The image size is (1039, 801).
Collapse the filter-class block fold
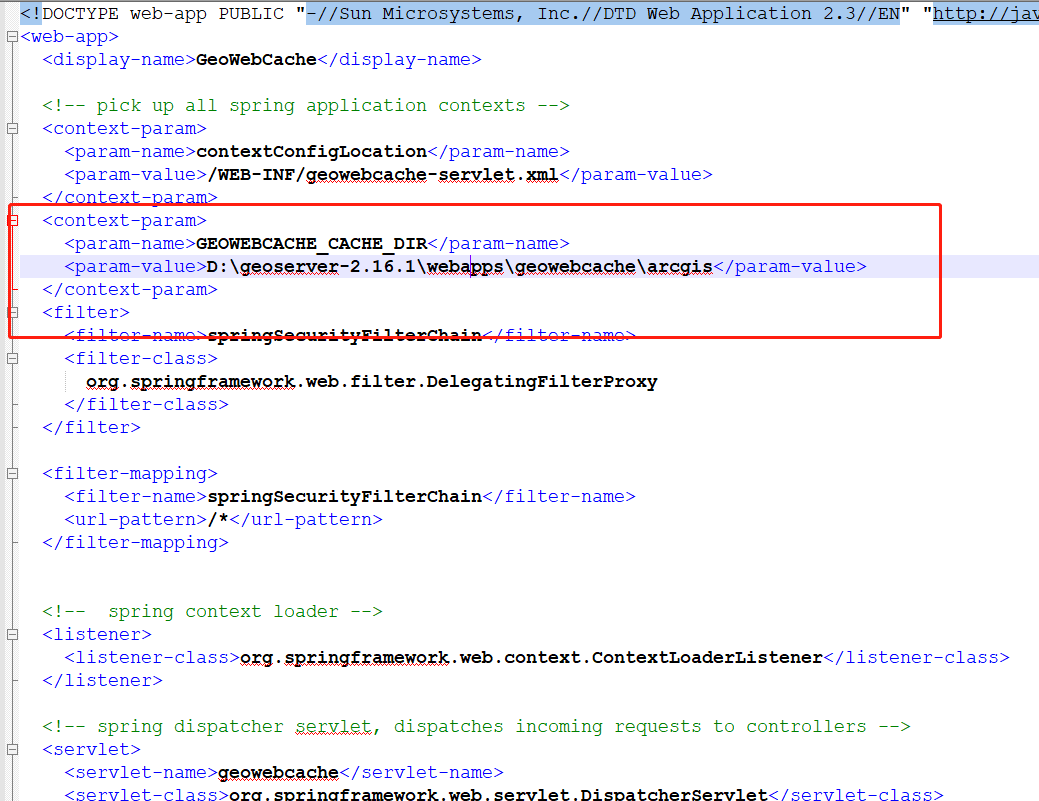click(x=10, y=357)
